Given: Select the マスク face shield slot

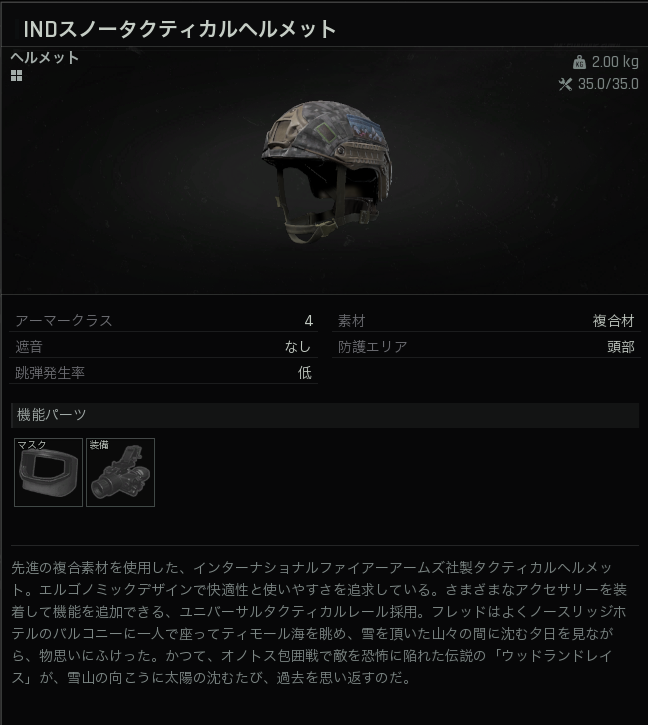Looking at the screenshot, I should tap(49, 472).
